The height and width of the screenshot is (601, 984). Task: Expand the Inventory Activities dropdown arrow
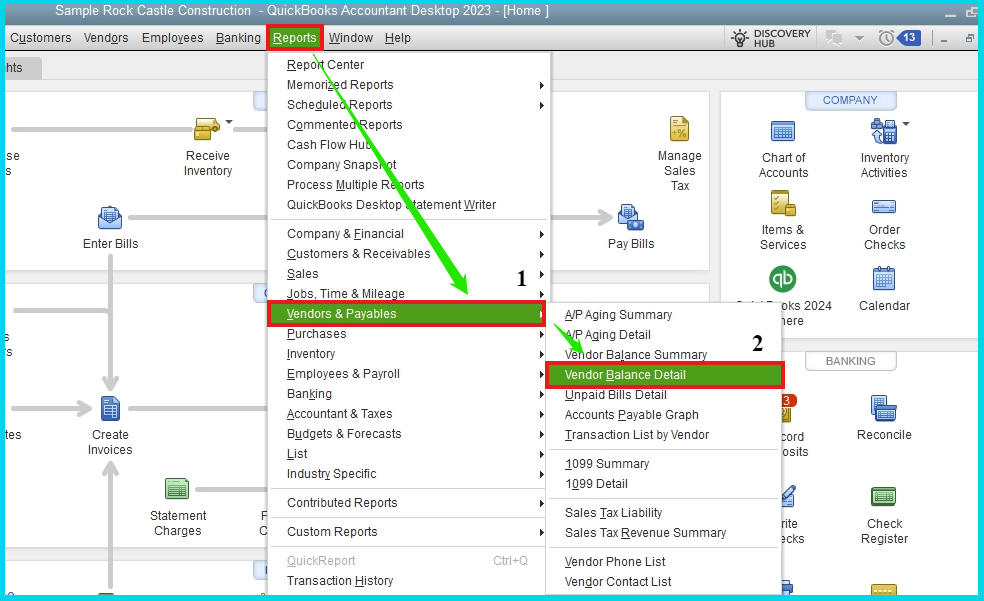(x=906, y=124)
